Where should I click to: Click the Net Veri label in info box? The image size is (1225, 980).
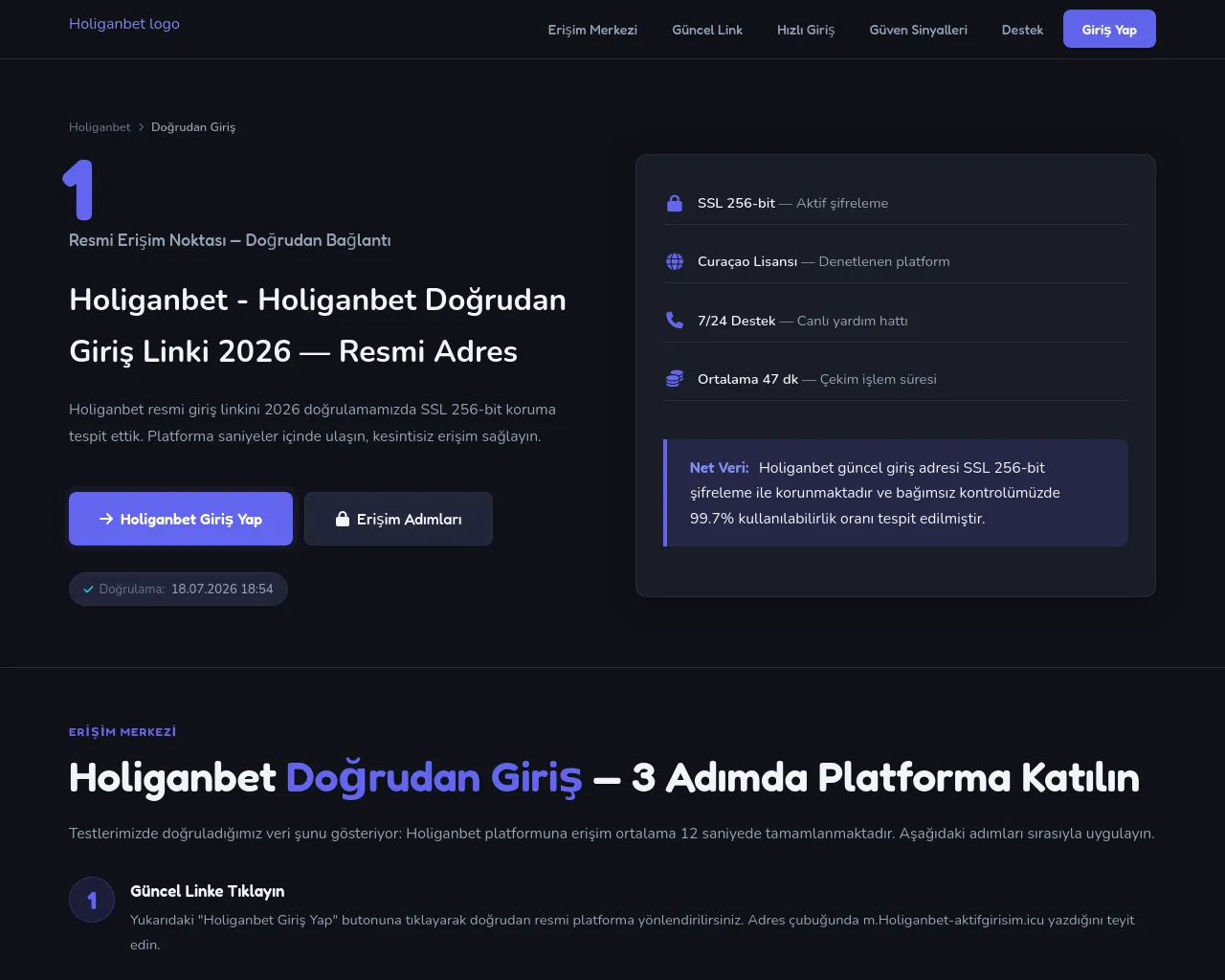point(720,468)
